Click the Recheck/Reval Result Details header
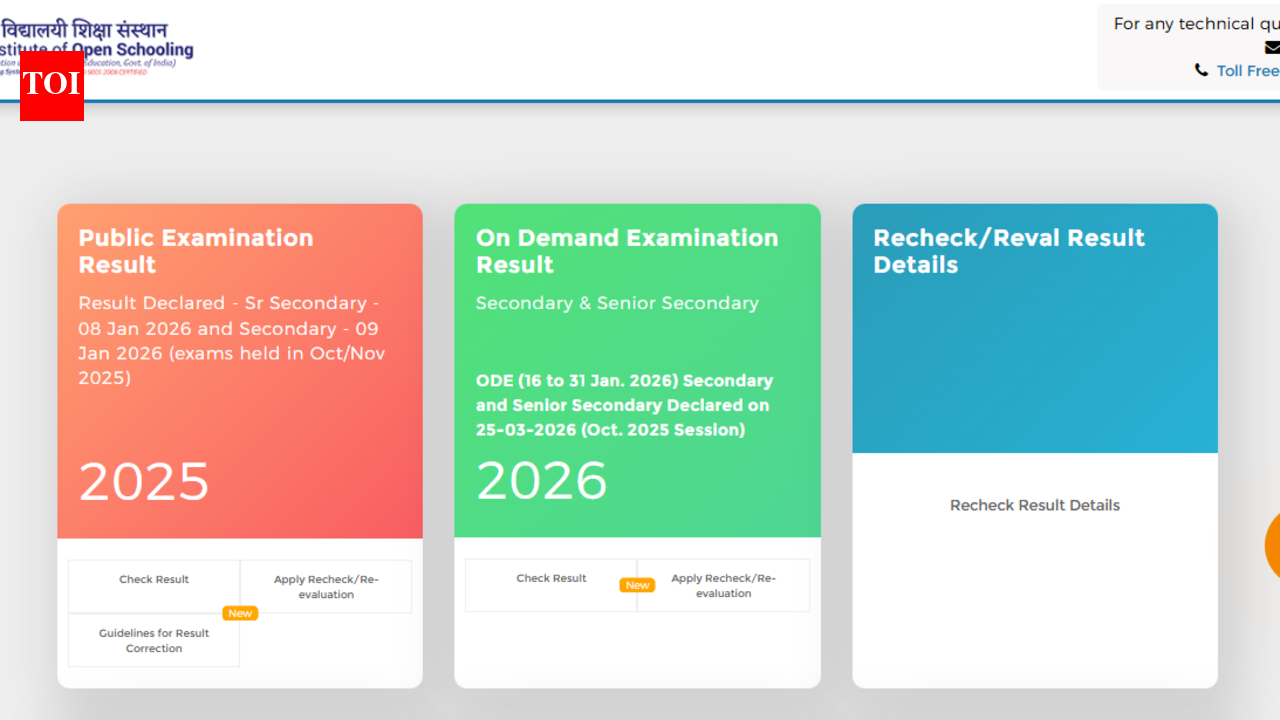 click(1009, 251)
